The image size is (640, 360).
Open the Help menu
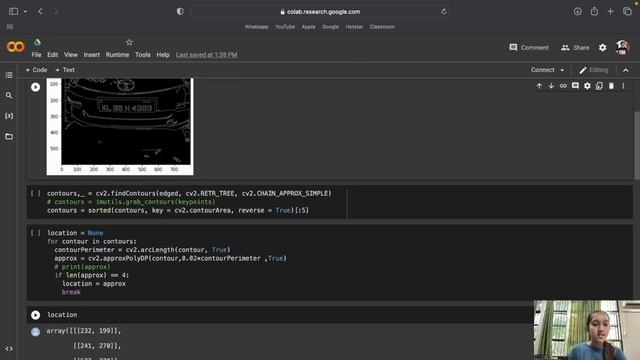point(163,55)
